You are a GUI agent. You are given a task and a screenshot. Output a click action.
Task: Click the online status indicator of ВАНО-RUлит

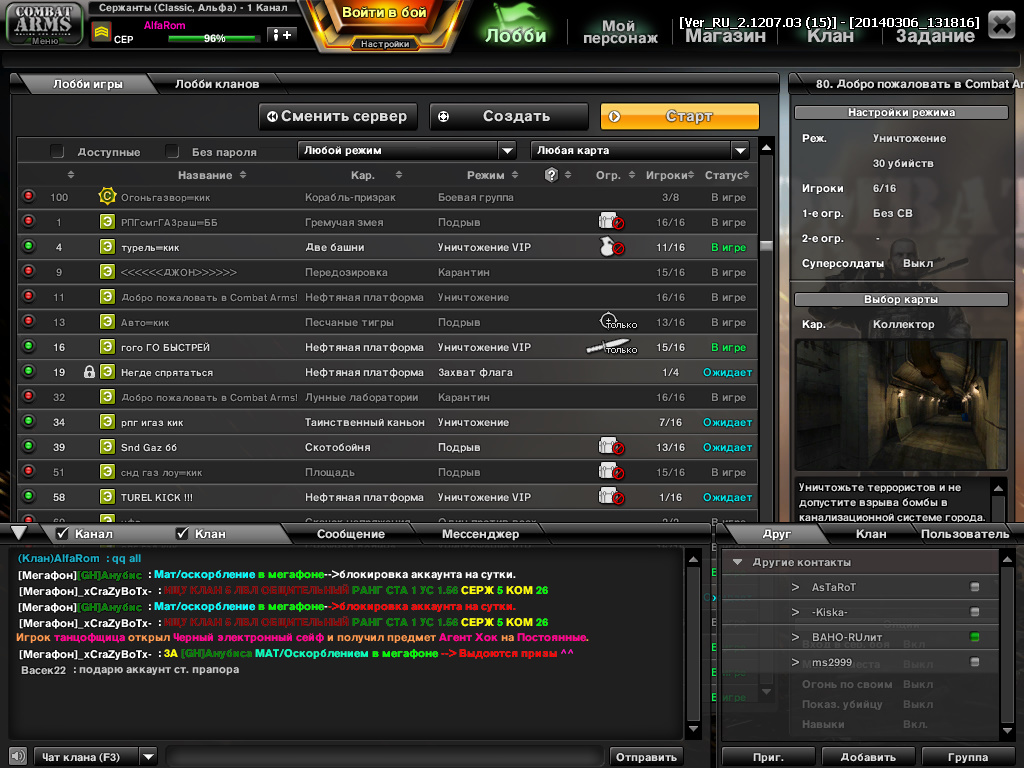(974, 637)
